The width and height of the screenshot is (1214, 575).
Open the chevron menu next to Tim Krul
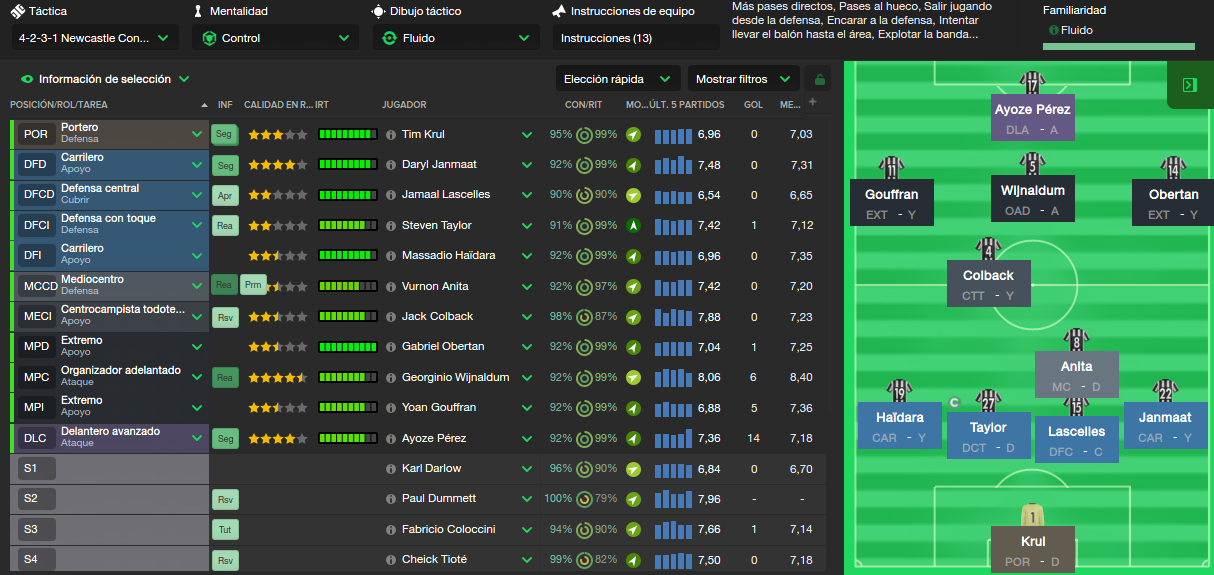tap(527, 135)
